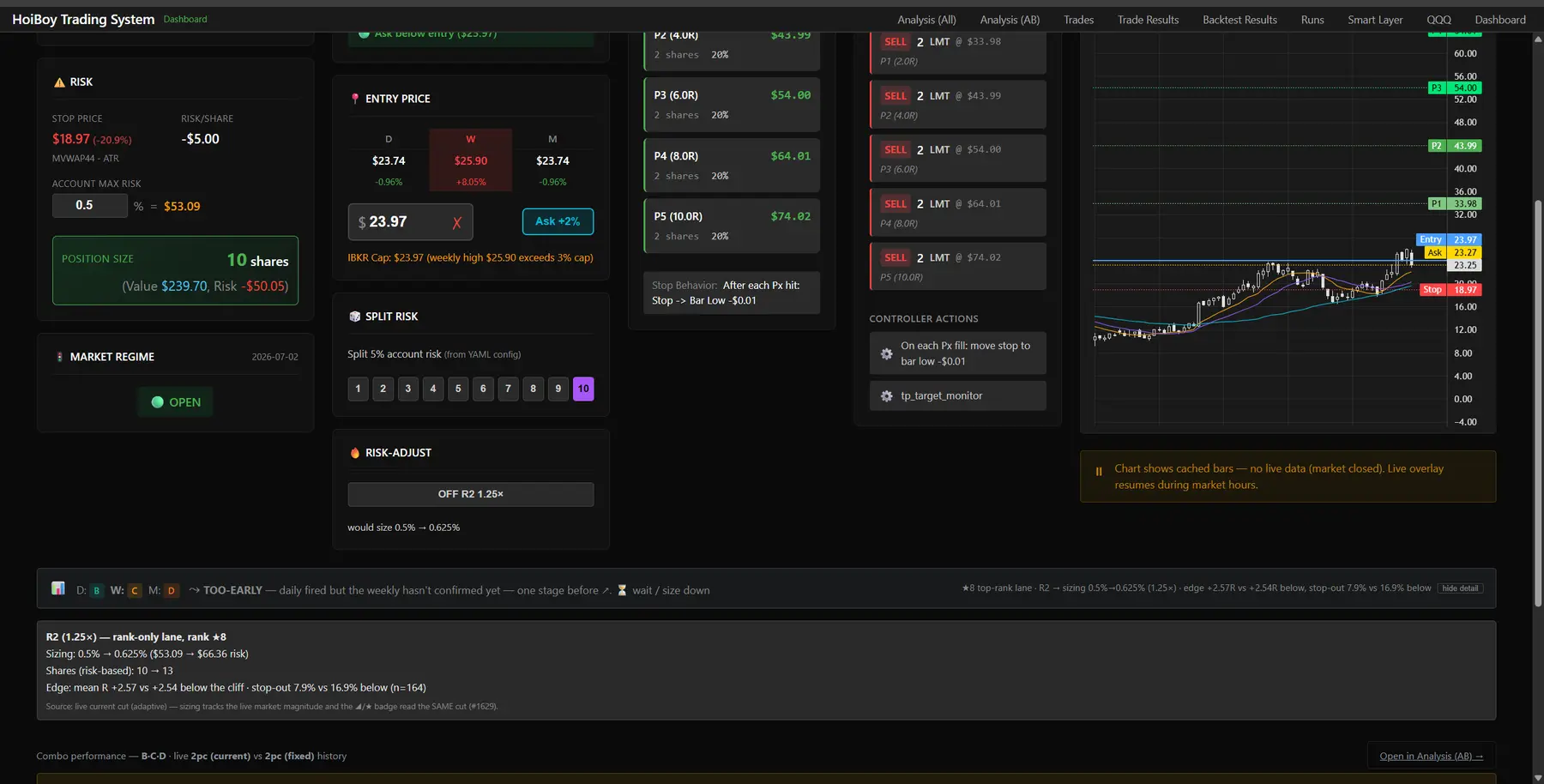This screenshot has width=1544, height=784.
Task: Click the D grade badge for monthly
Action: (172, 590)
